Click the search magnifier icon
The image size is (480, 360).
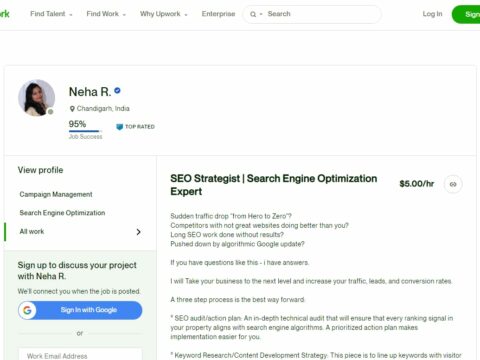tap(253, 14)
